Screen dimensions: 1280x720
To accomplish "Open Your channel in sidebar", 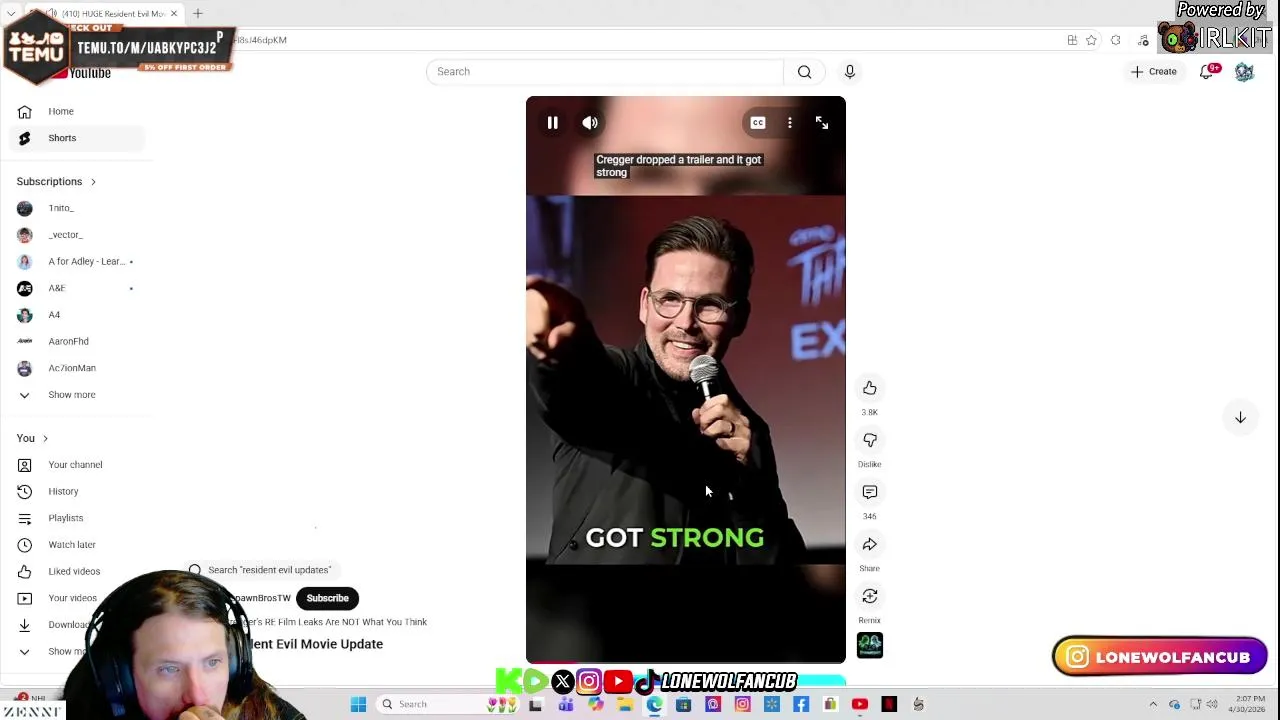I will 76,465.
